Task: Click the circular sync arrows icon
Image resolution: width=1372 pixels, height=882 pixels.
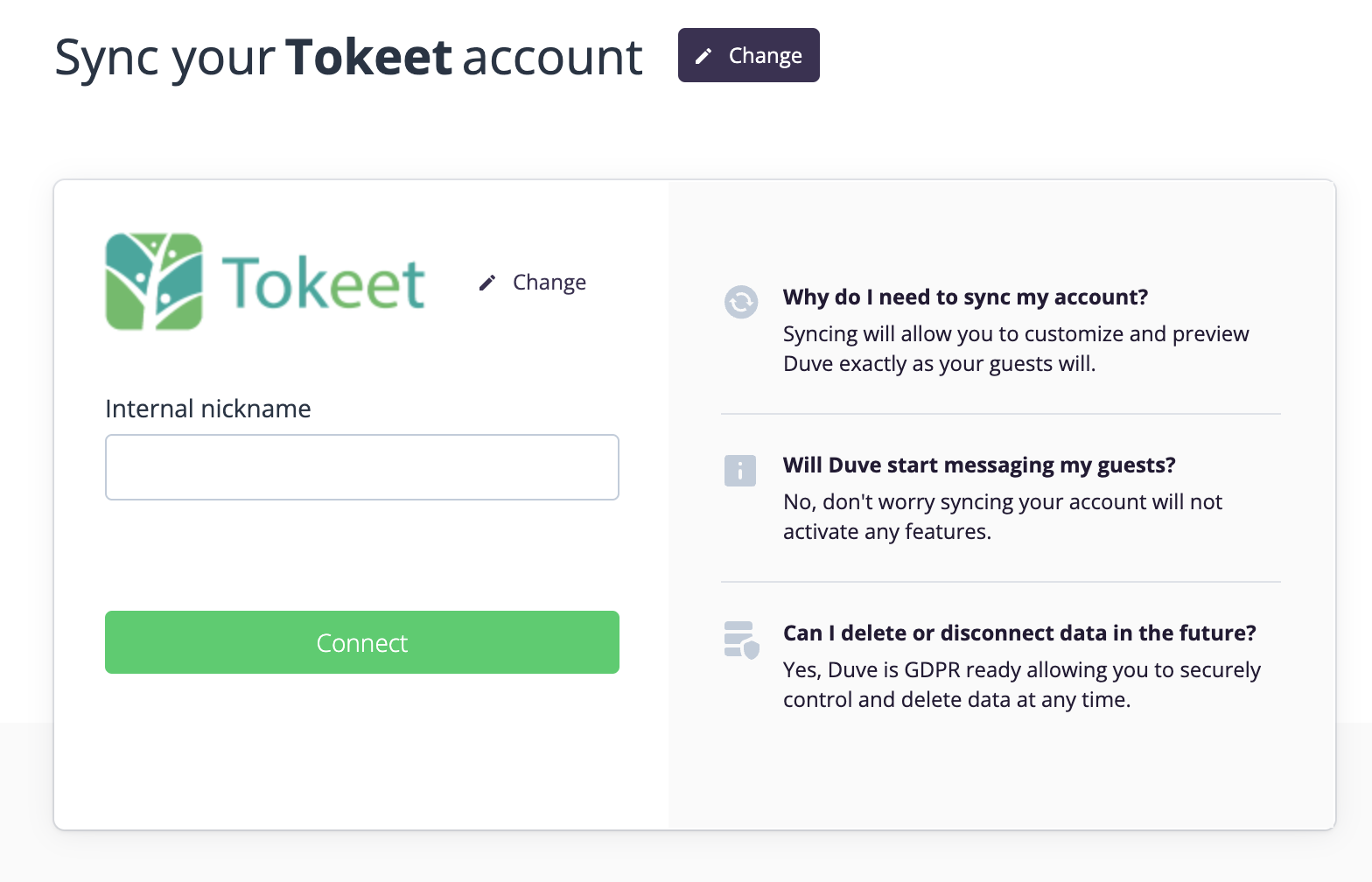Action: (741, 302)
